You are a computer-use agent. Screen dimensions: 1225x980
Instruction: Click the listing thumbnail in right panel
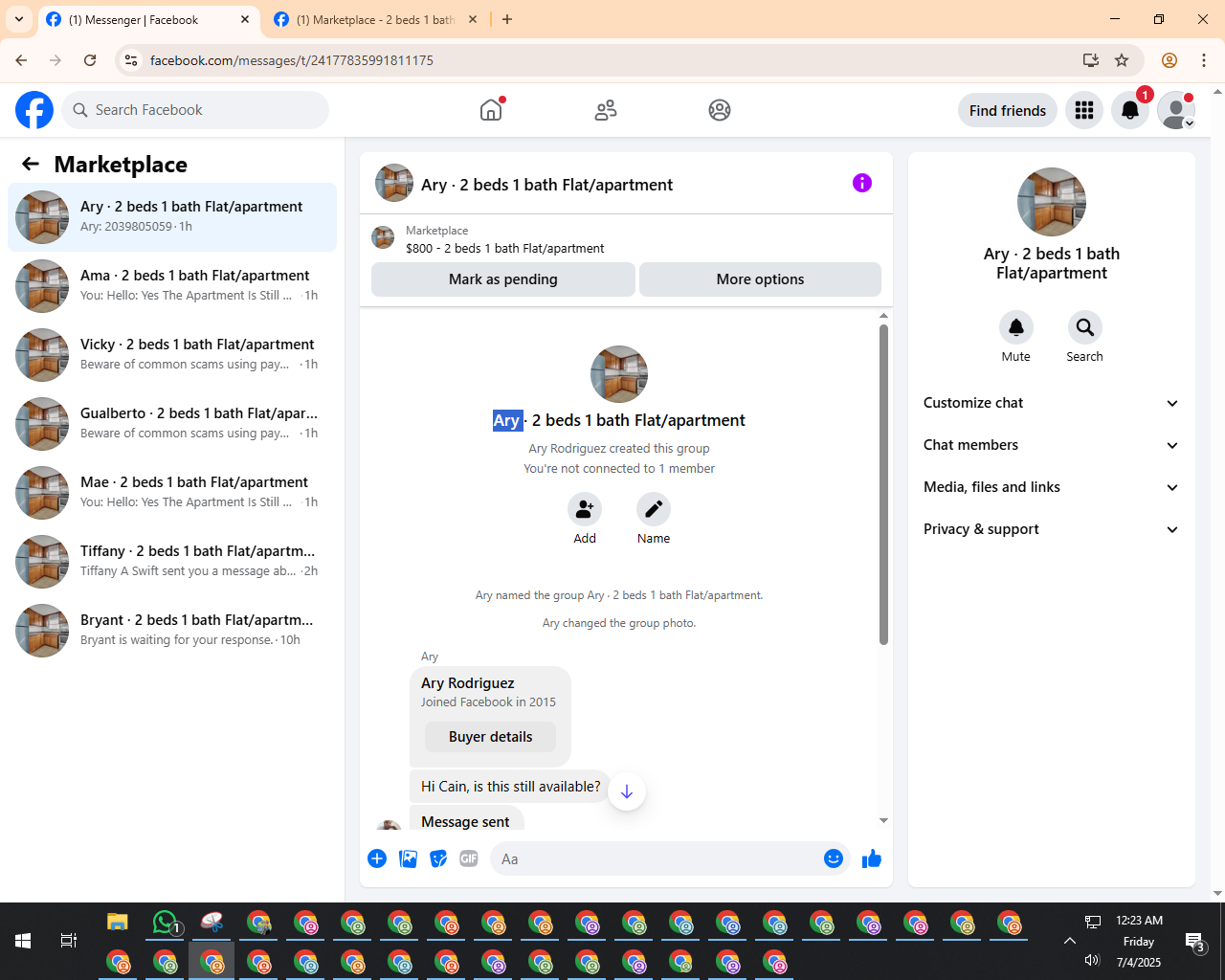point(1052,202)
